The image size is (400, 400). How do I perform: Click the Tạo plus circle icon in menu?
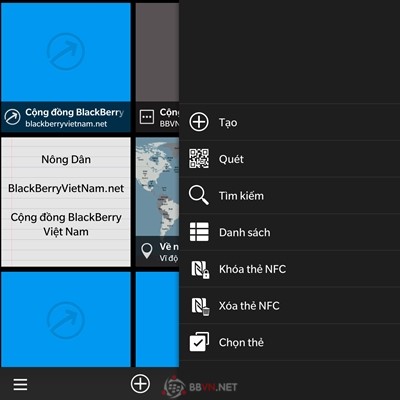(x=199, y=122)
